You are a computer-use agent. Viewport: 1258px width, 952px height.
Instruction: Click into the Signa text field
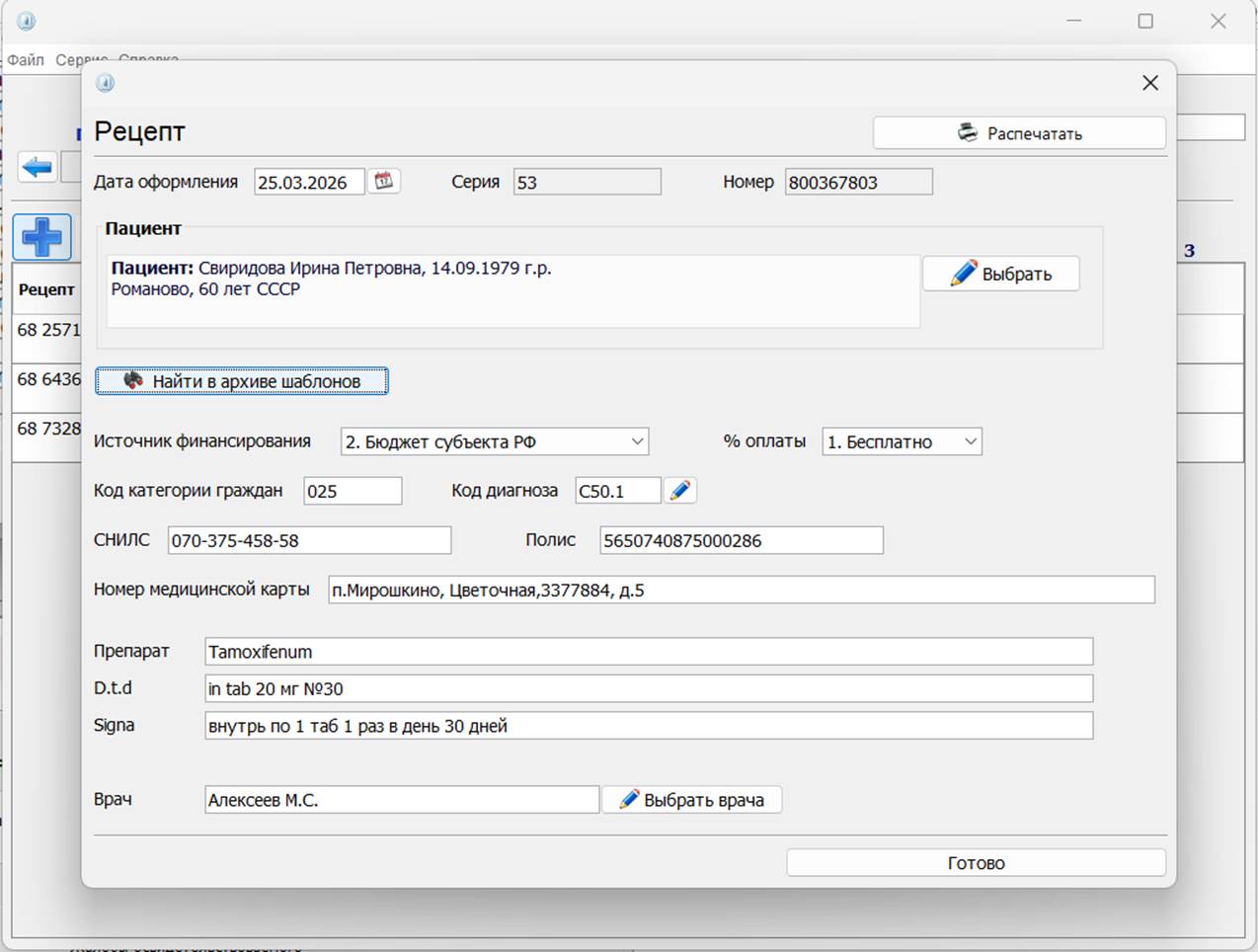(x=648, y=726)
